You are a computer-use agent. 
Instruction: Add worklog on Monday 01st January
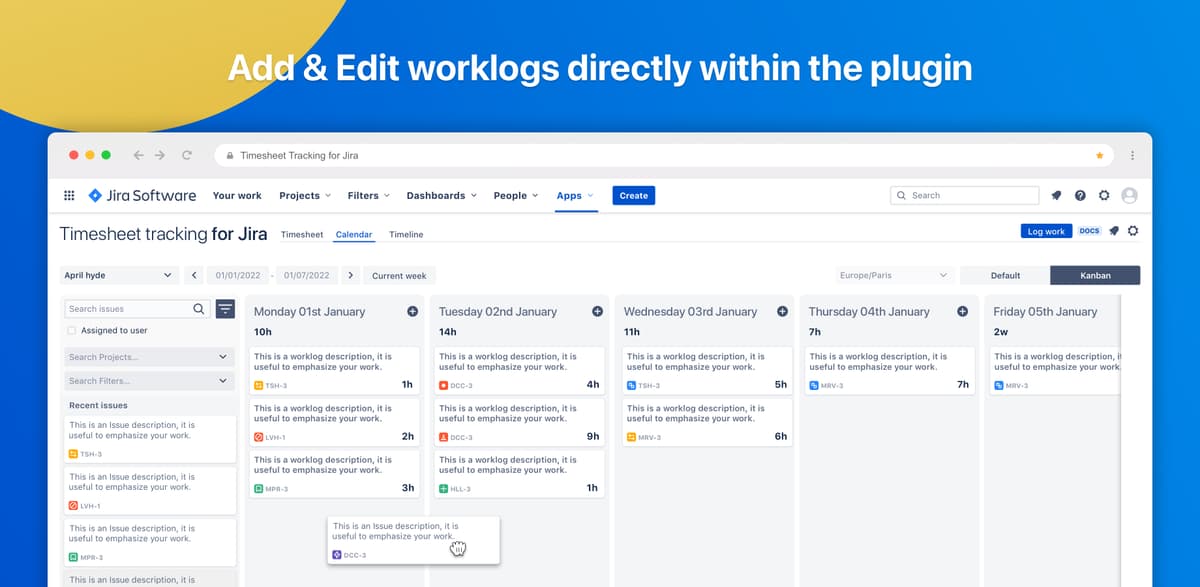coord(412,312)
